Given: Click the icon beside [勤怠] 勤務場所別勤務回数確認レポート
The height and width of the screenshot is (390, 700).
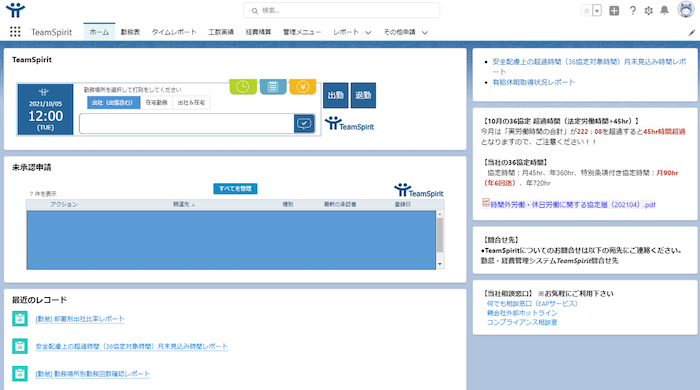Looking at the screenshot, I should tap(20, 373).
